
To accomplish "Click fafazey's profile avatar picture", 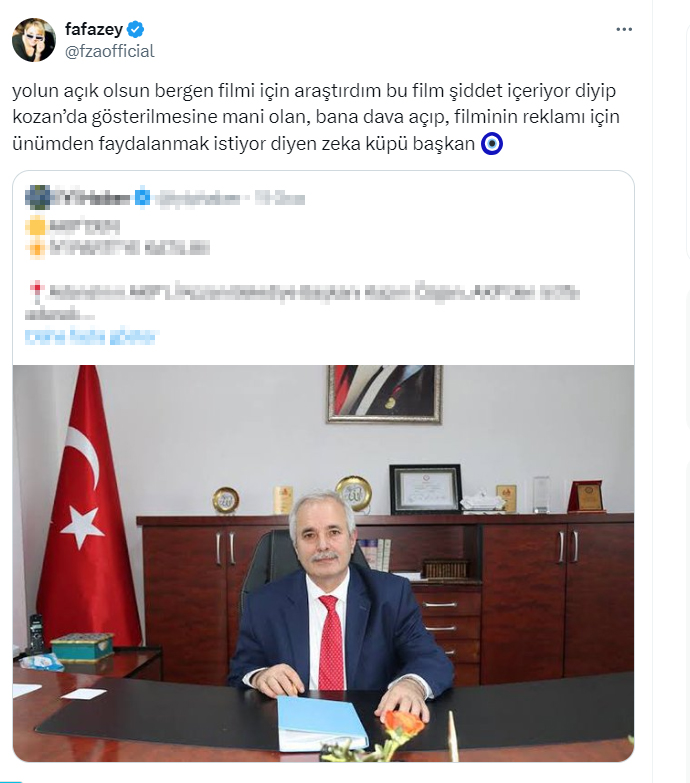I will (34, 40).
